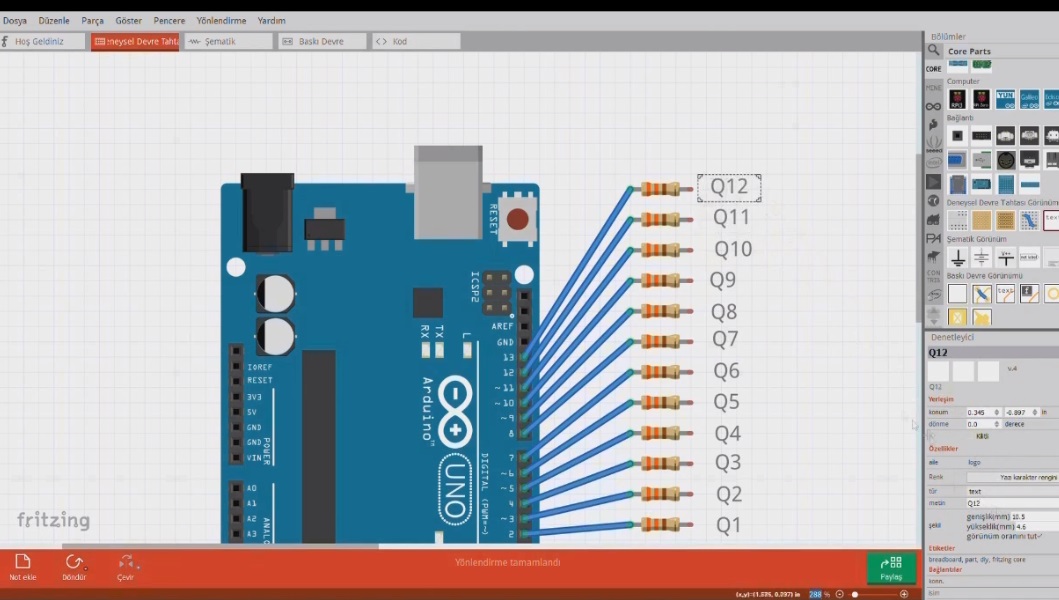Click 'Yazı karakter rengini' color button

tap(1012, 477)
